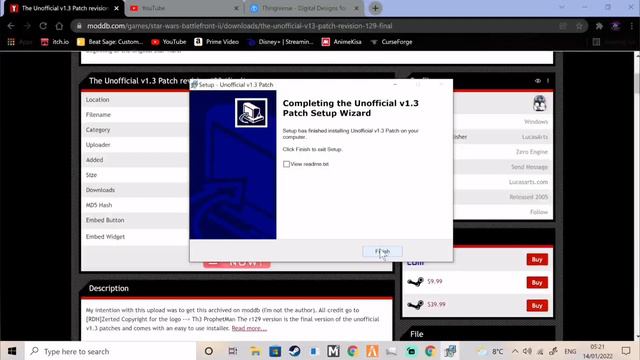
Task: Open the Windows Start menu
Action: pyautogui.click(x=12, y=351)
